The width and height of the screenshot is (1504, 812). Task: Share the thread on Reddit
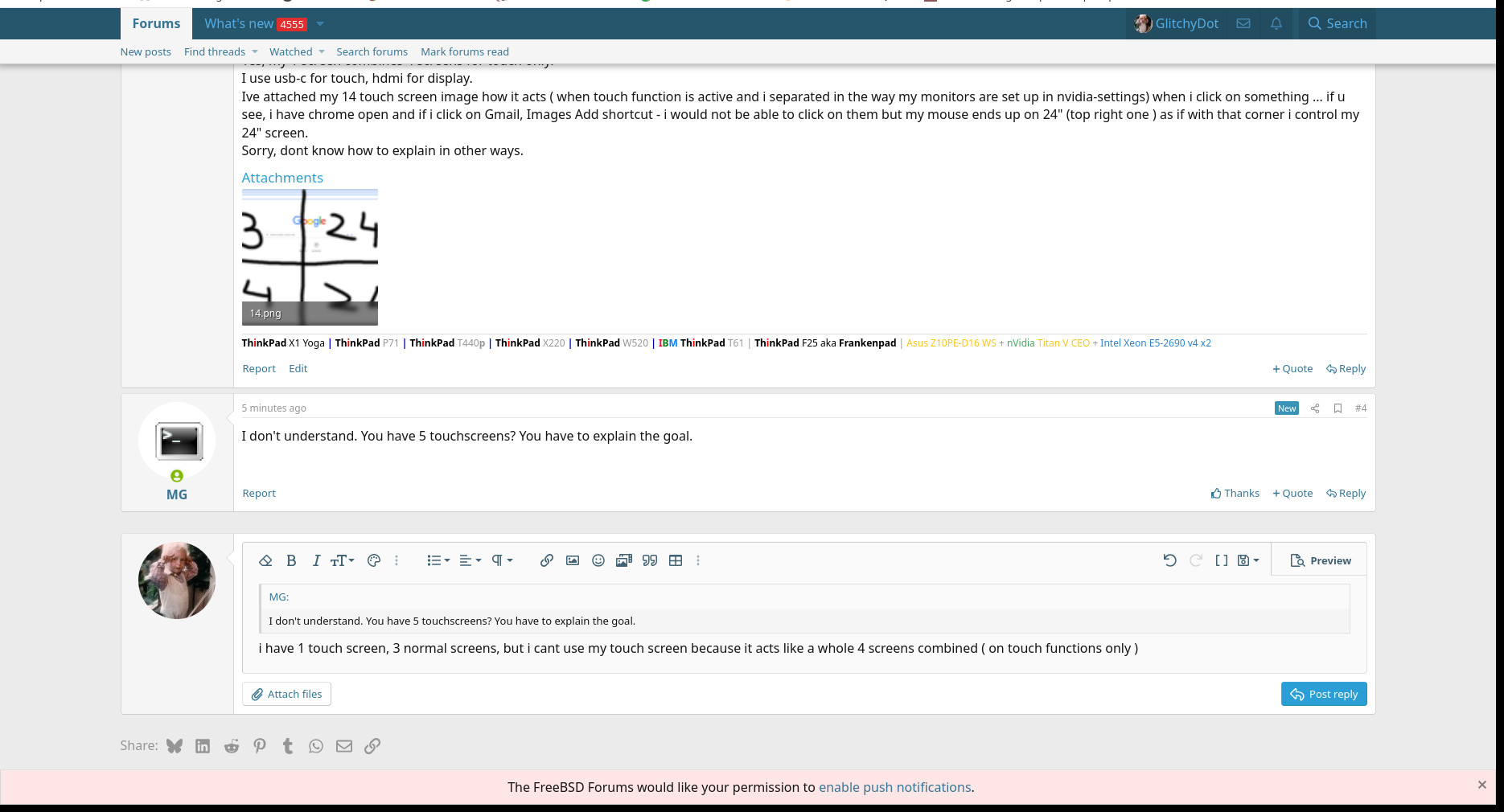tap(232, 746)
